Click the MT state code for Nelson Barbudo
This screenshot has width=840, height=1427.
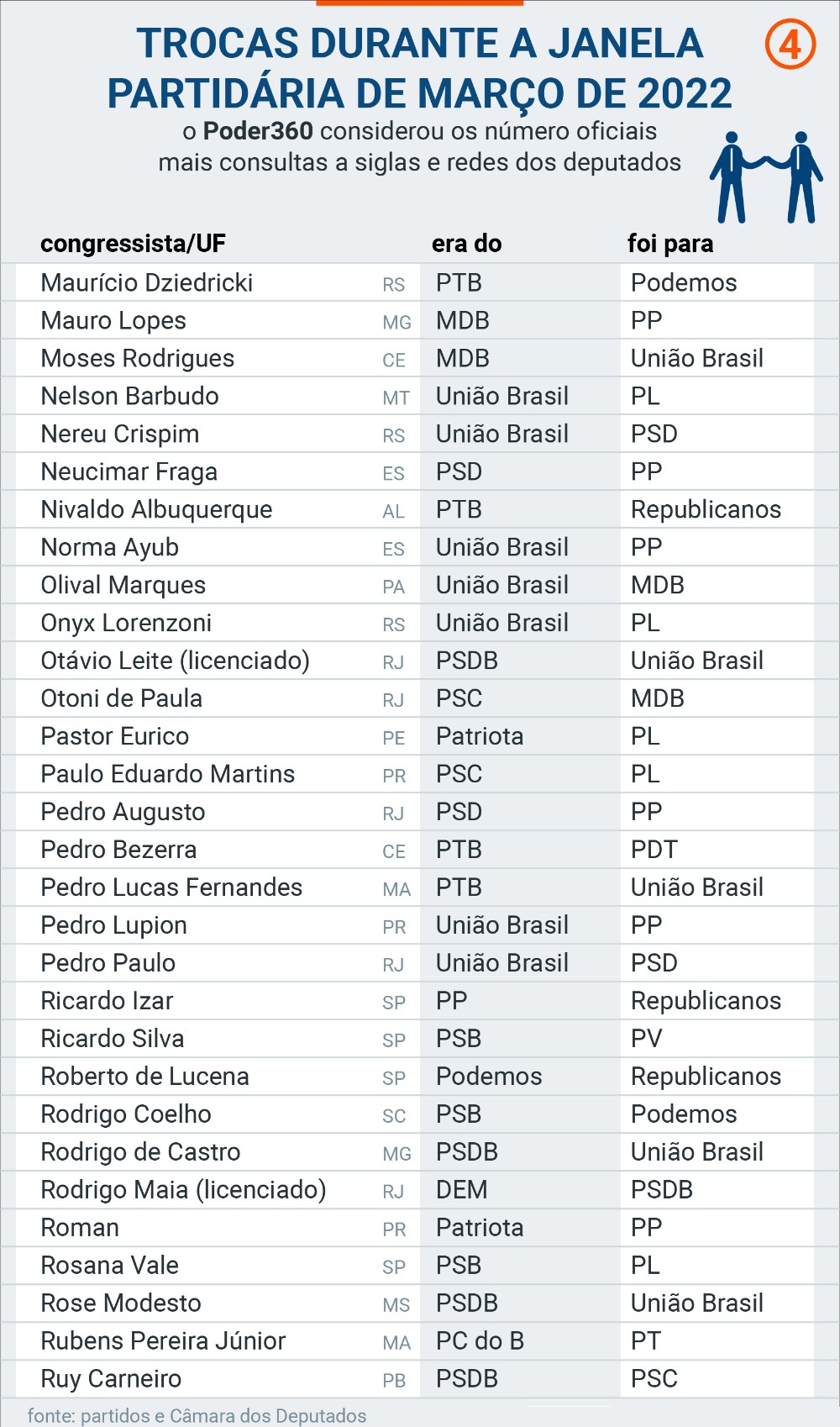[396, 398]
